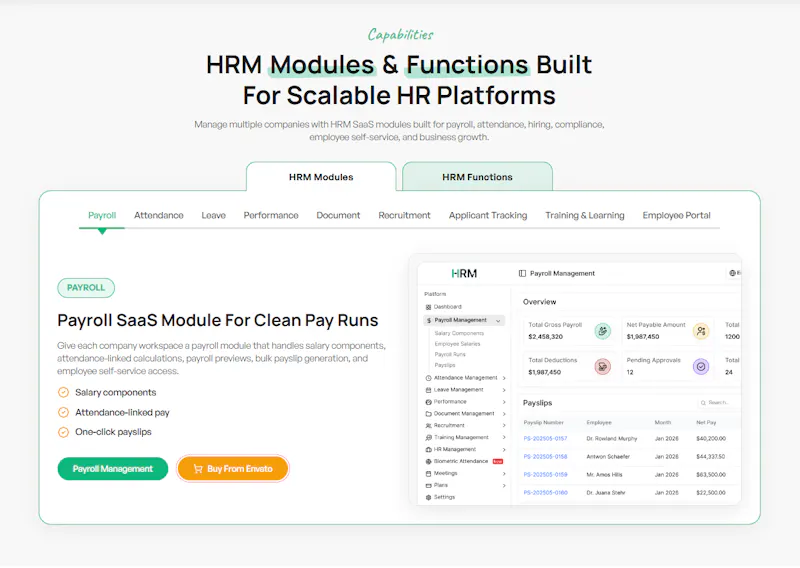Viewport: 800px width, 568px height.
Task: Click the green Payroll Management button
Action: click(113, 469)
